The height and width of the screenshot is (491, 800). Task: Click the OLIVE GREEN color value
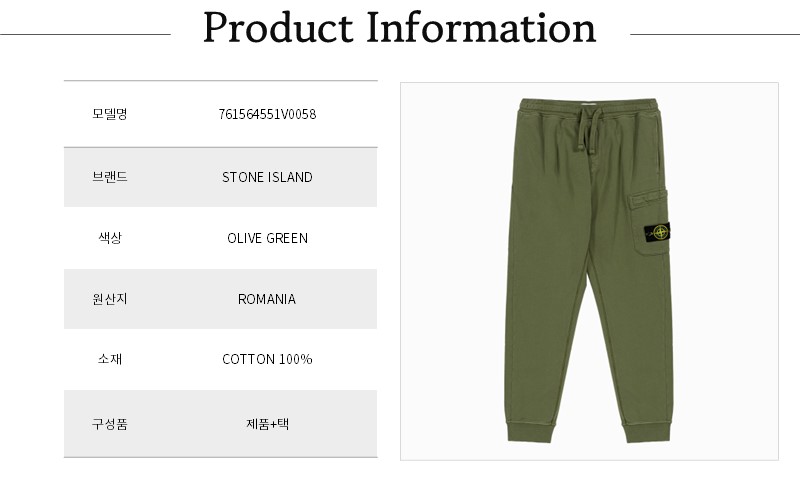click(267, 238)
